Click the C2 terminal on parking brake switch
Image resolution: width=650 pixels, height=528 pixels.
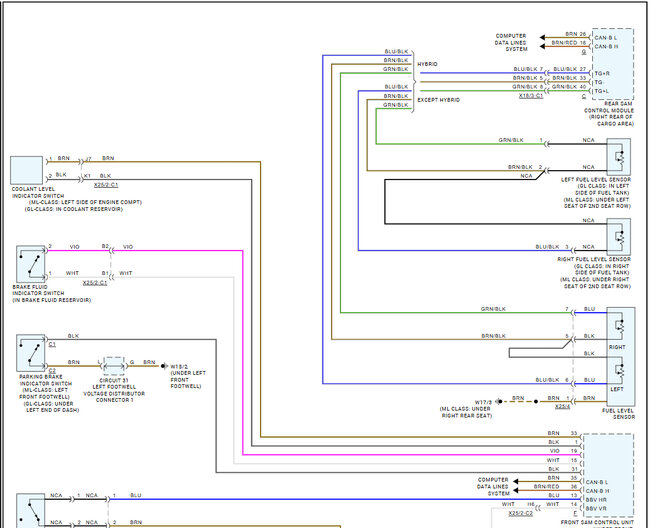click(x=52, y=371)
